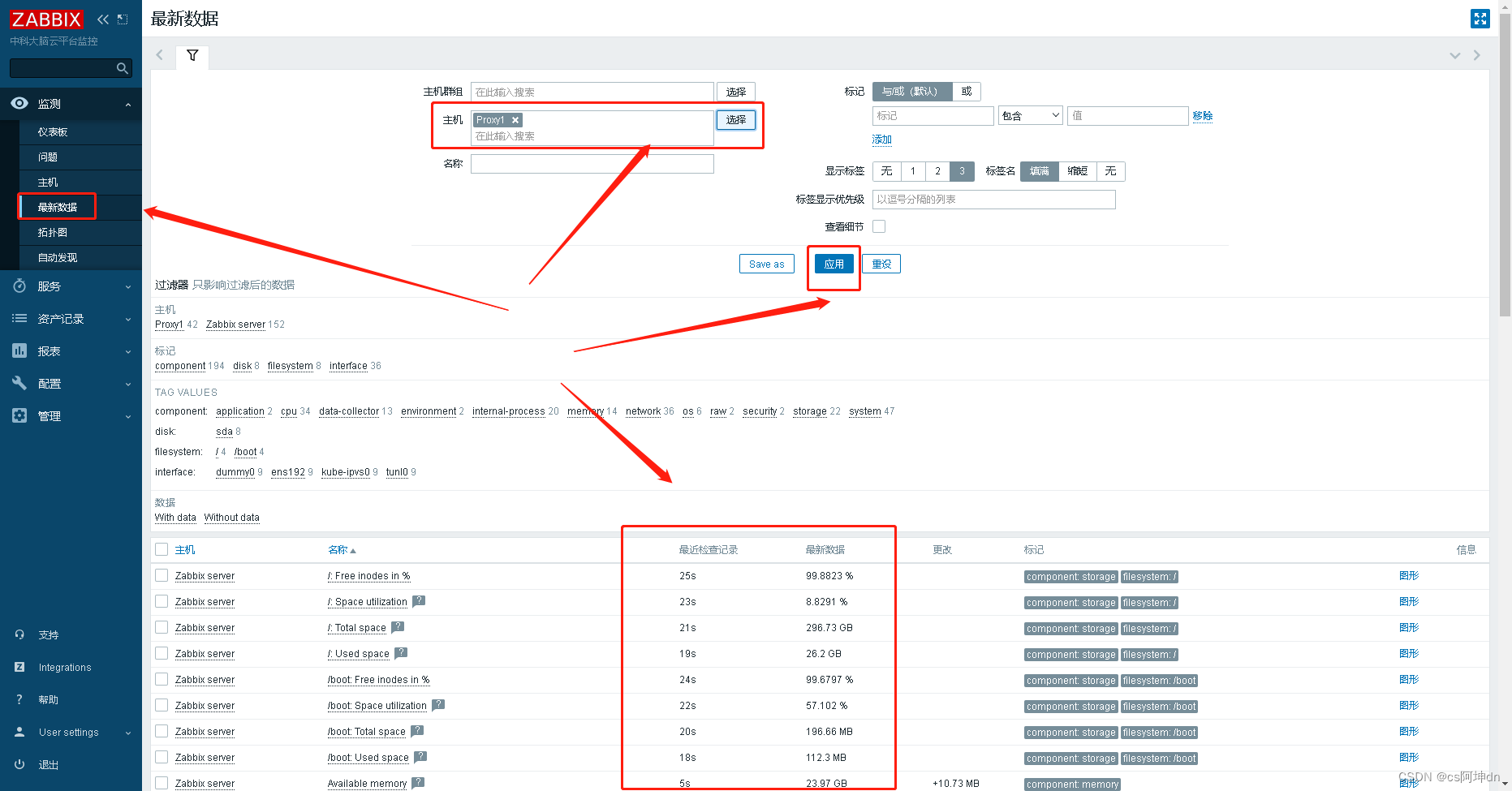
Task: Expand the Monitoring menu section
Action: pos(71,104)
